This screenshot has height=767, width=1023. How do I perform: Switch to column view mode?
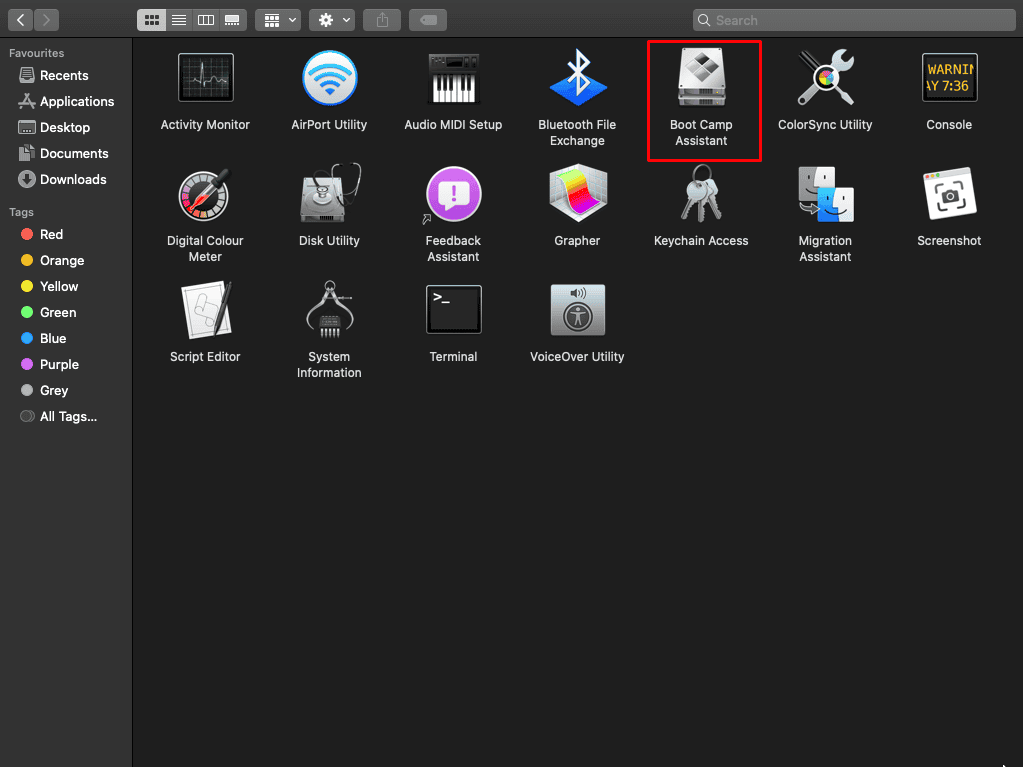click(206, 20)
